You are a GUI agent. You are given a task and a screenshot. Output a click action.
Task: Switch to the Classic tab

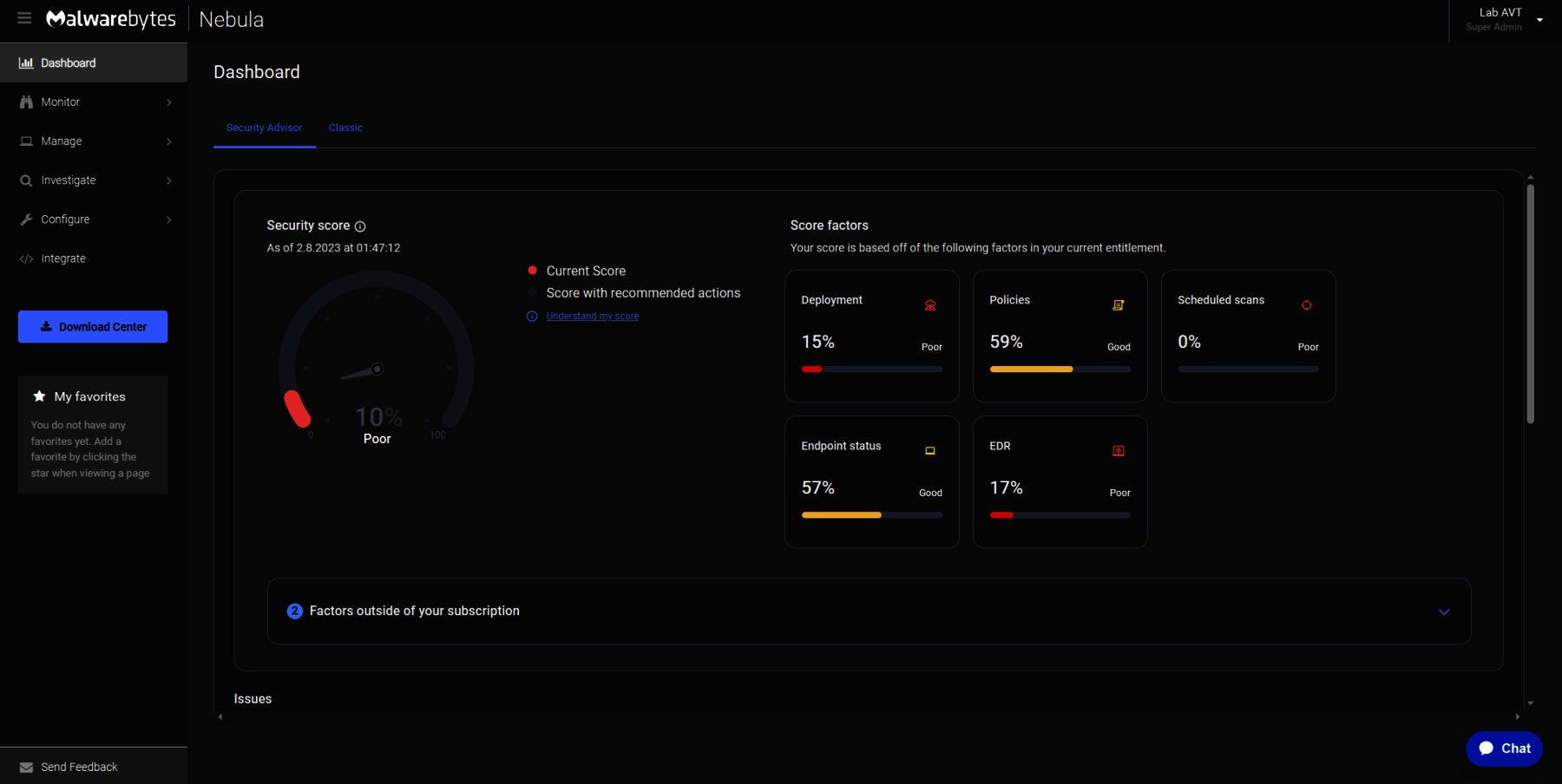[345, 127]
